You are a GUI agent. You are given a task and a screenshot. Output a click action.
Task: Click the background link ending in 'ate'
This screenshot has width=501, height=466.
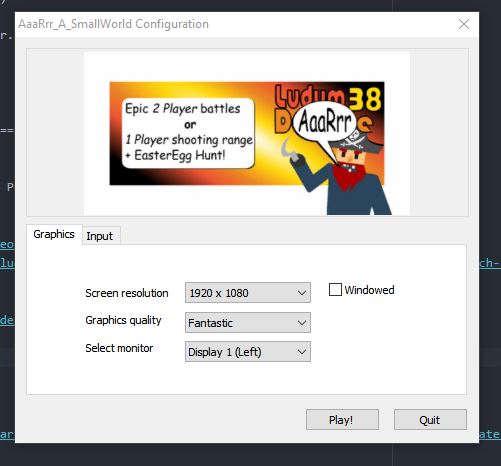click(490, 434)
